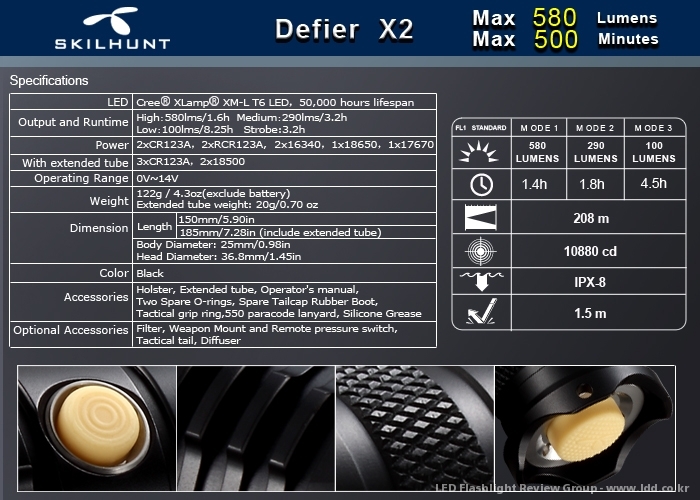700x500 pixels.
Task: Select the MODE 3 column header
Action: 654,128
